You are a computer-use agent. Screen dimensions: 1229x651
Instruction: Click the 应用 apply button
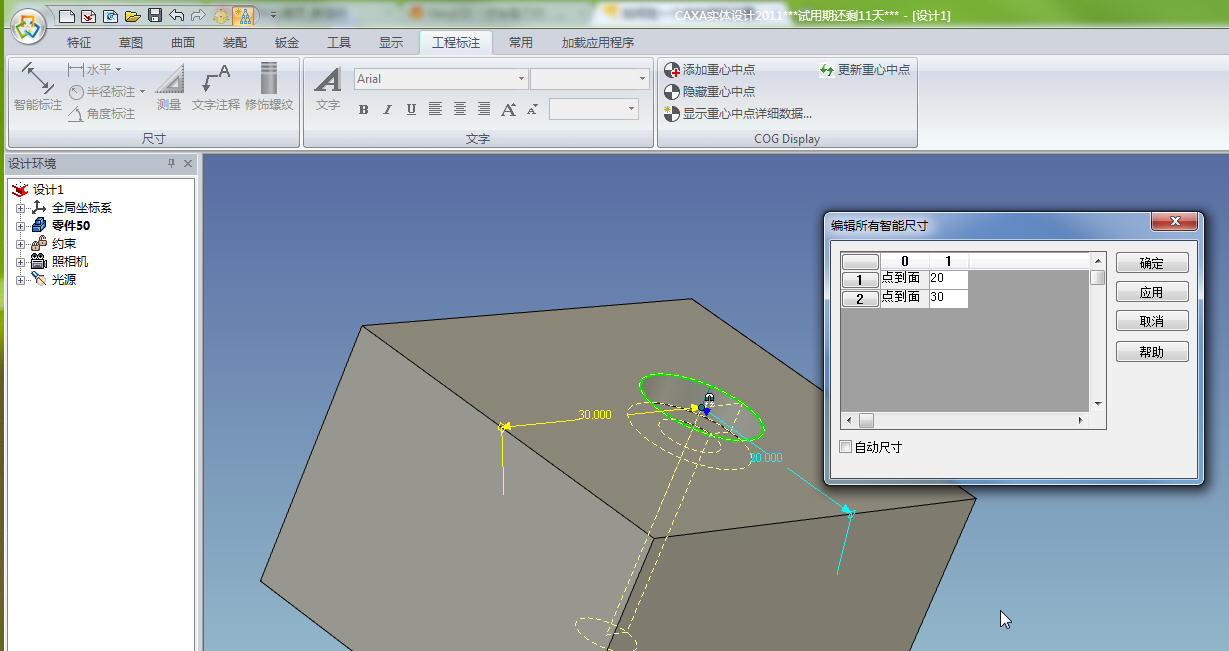tap(1152, 292)
